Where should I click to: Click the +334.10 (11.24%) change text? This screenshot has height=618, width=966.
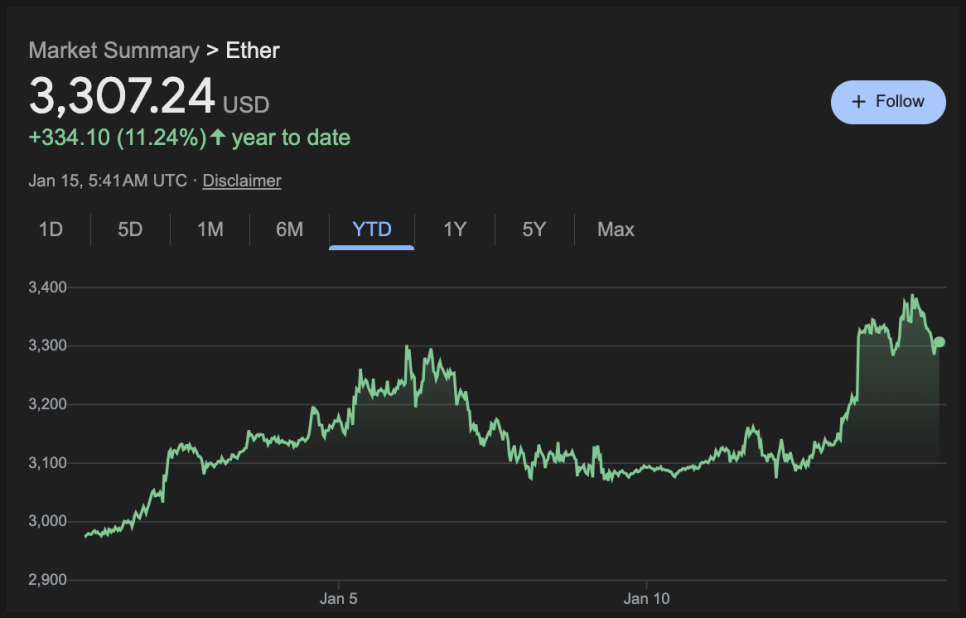117,137
